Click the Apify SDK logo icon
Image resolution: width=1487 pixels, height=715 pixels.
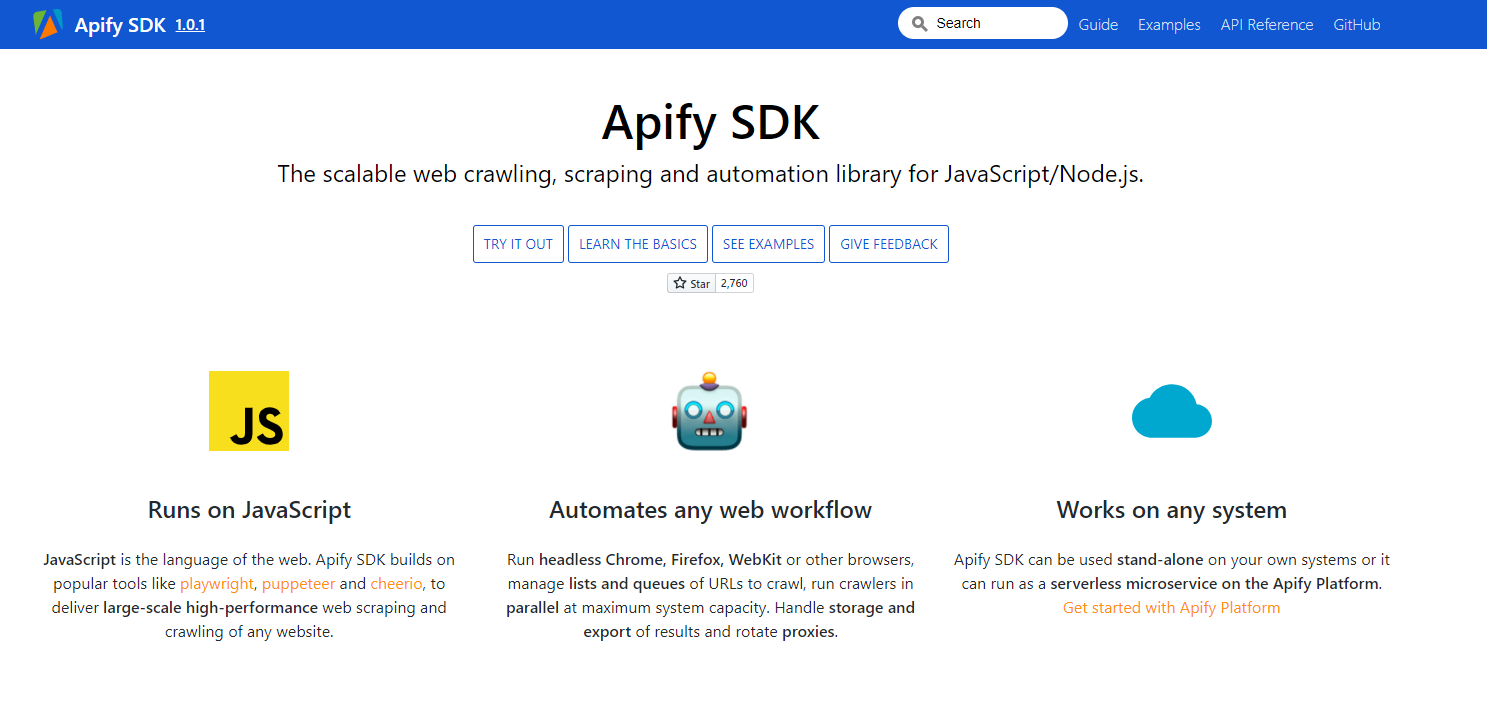pos(46,22)
